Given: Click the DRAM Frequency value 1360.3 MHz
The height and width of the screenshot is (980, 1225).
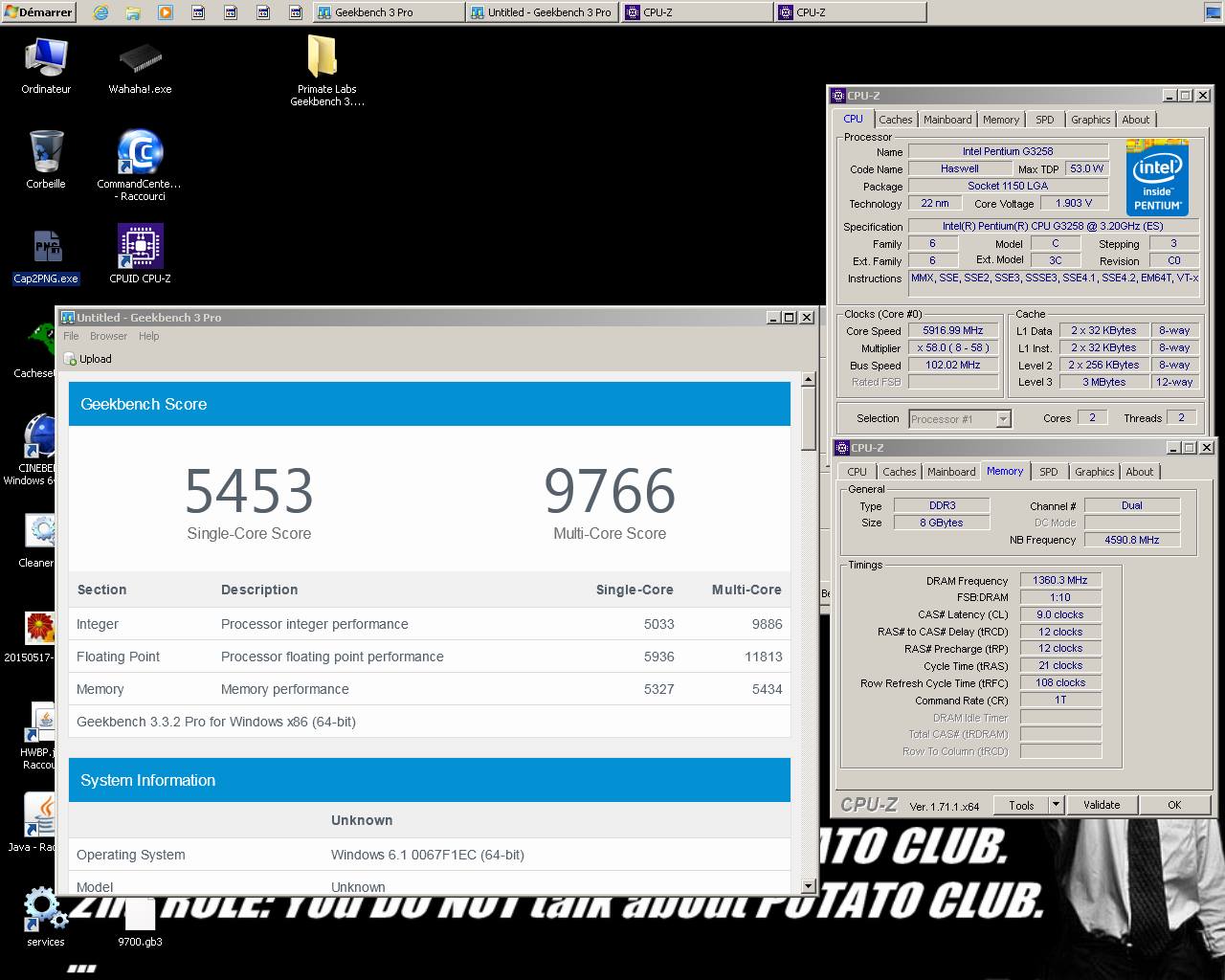Looking at the screenshot, I should click(x=1060, y=580).
